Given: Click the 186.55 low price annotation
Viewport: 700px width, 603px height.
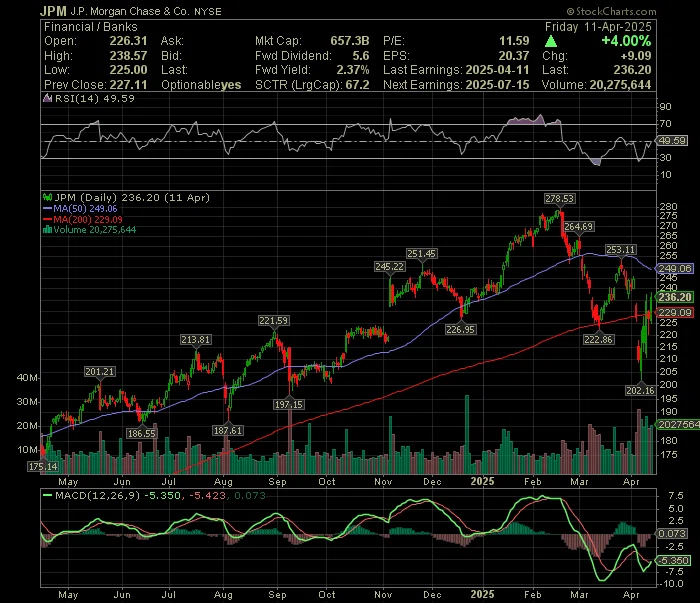Looking at the screenshot, I should pos(141,433).
